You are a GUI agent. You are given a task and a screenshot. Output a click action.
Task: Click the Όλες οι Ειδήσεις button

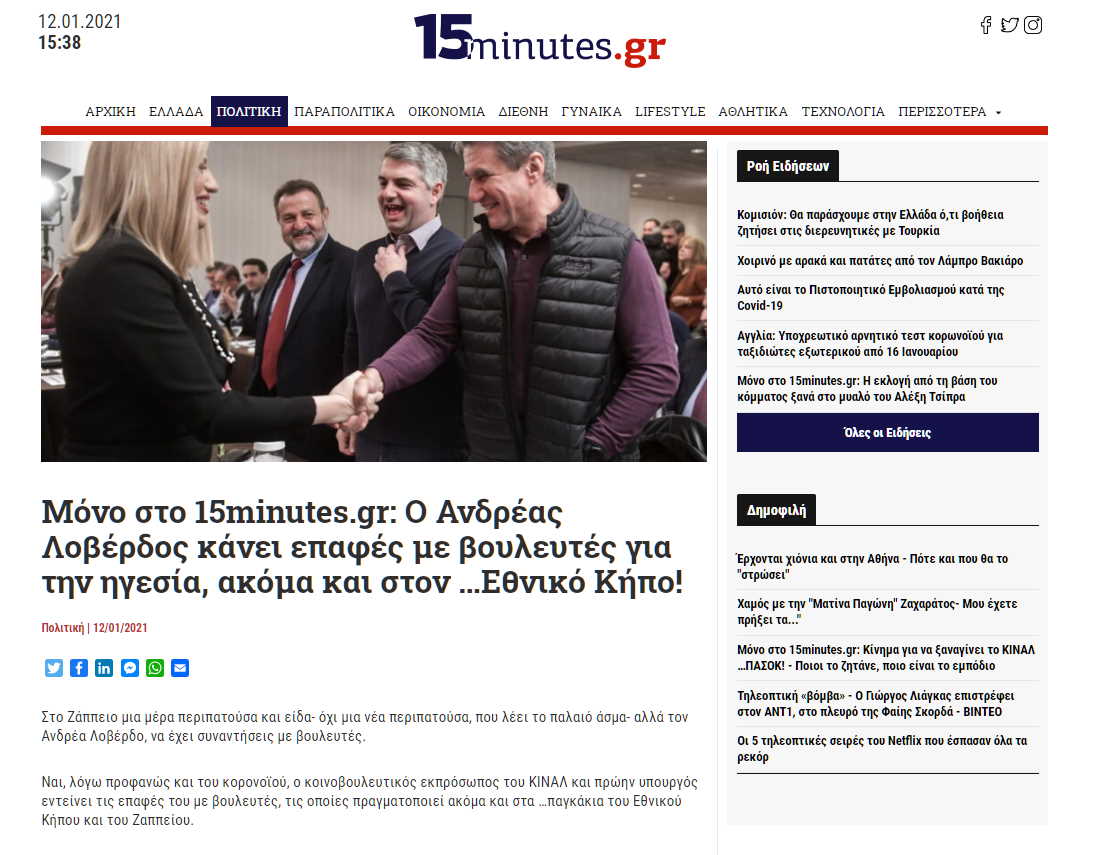pos(887,432)
